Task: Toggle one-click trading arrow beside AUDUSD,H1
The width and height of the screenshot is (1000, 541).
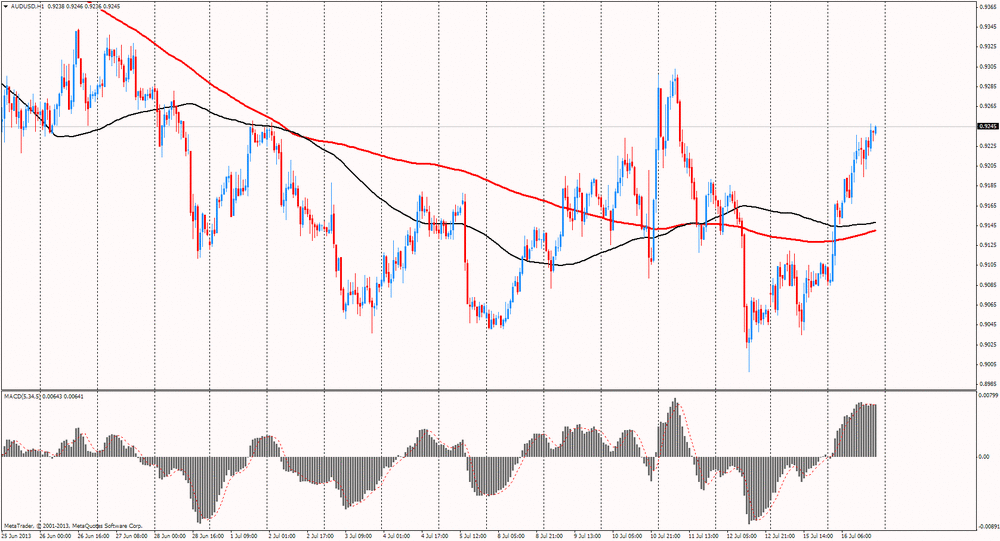Action: [x=5, y=6]
